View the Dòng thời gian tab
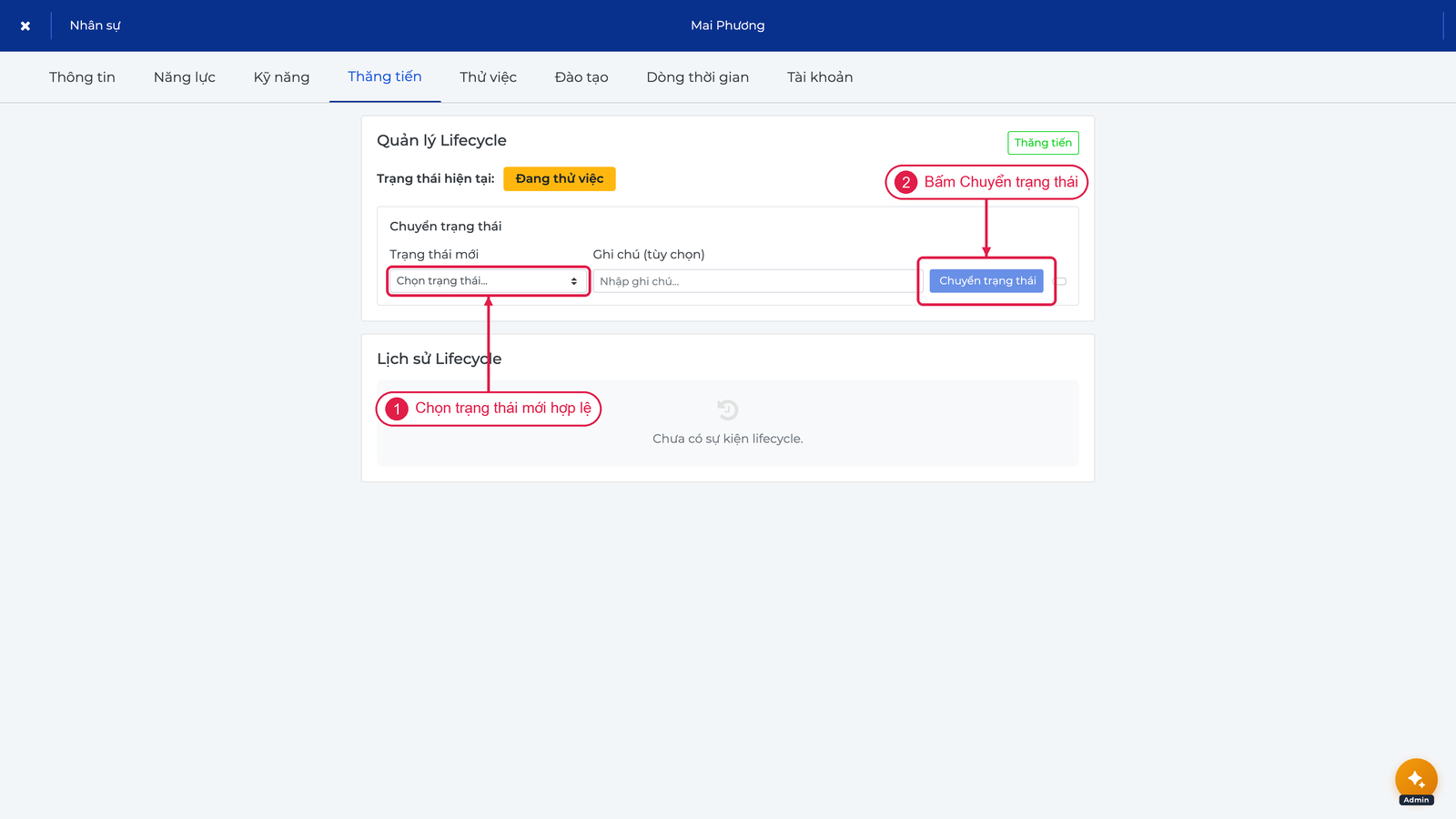This screenshot has width=1456, height=819. (698, 77)
